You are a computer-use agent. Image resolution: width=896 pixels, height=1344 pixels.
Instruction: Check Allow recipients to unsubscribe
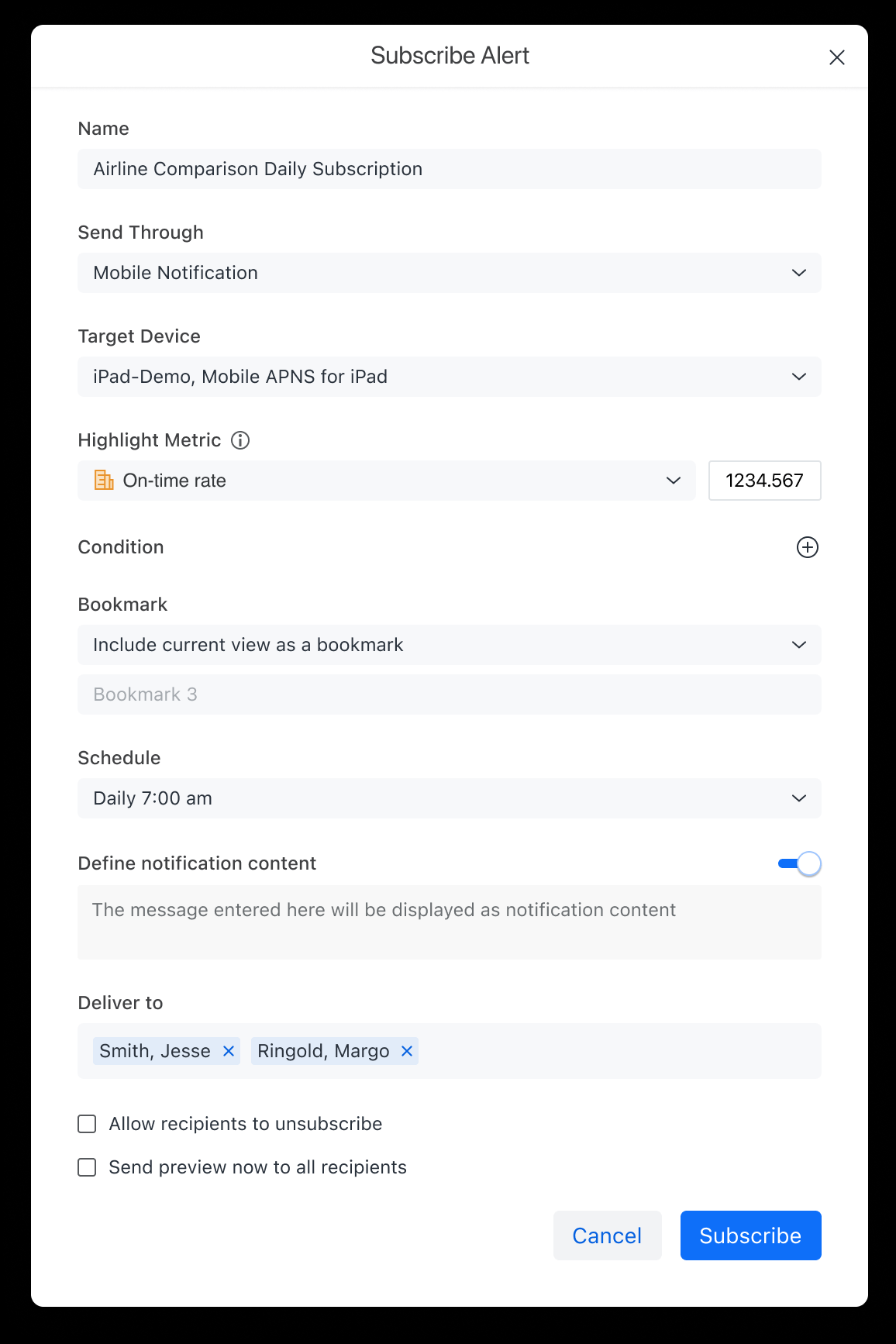coord(88,1124)
